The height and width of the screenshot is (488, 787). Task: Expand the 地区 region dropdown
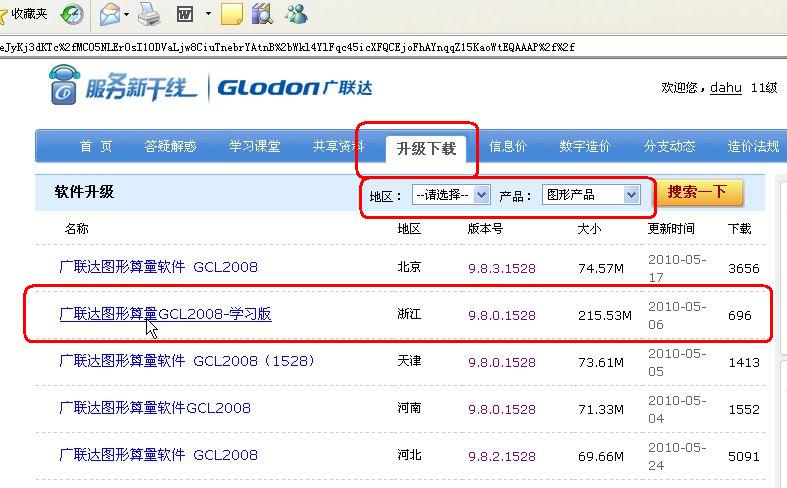tap(451, 195)
